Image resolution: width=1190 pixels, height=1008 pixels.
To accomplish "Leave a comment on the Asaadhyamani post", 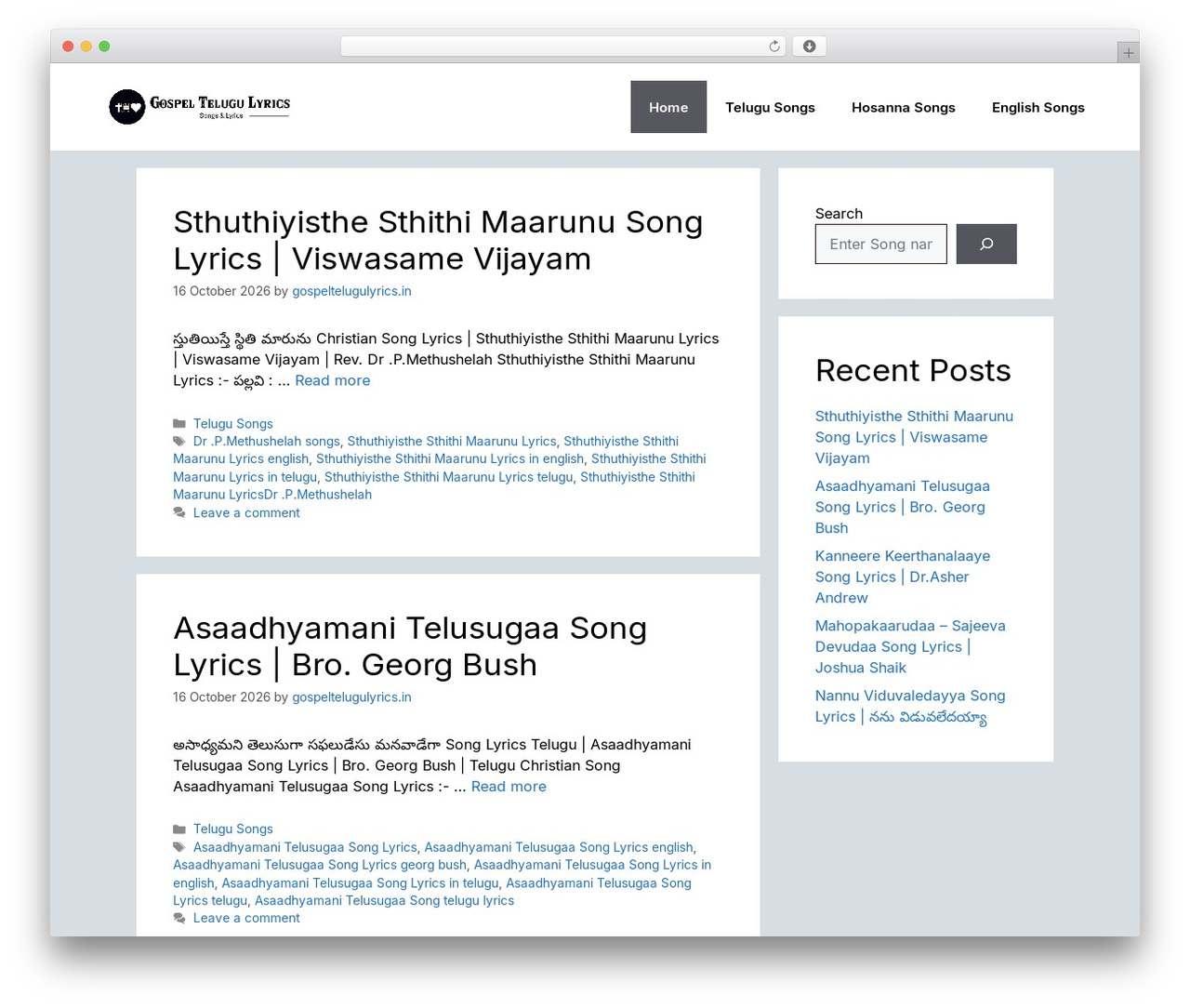I will (246, 919).
